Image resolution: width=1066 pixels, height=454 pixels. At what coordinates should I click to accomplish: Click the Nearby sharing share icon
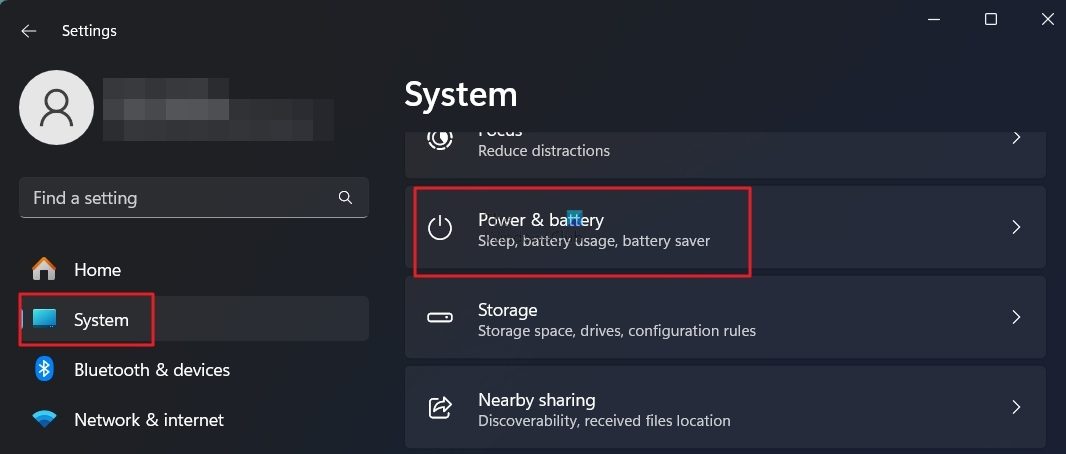click(x=440, y=408)
